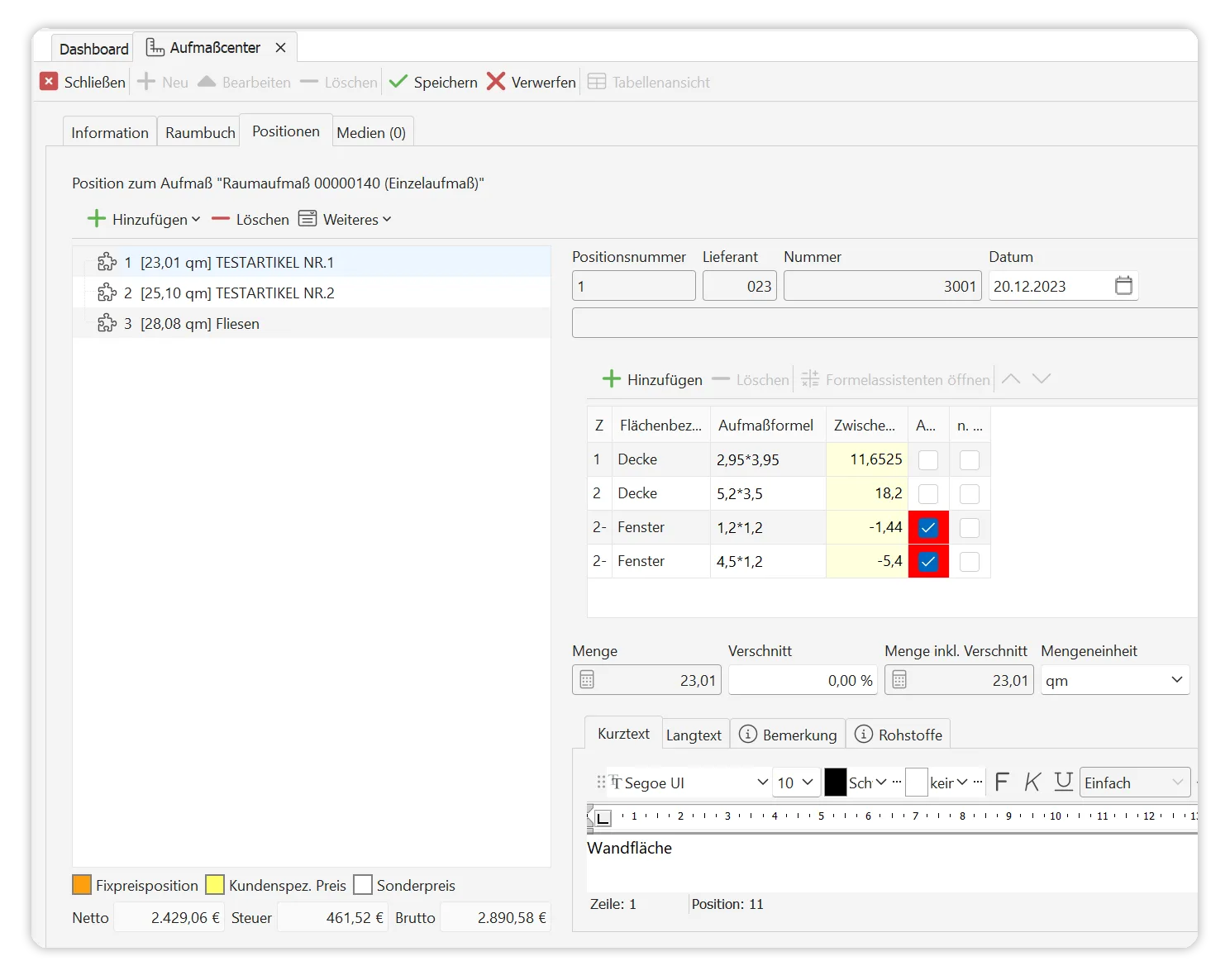Open the Langtext tab

tap(694, 735)
